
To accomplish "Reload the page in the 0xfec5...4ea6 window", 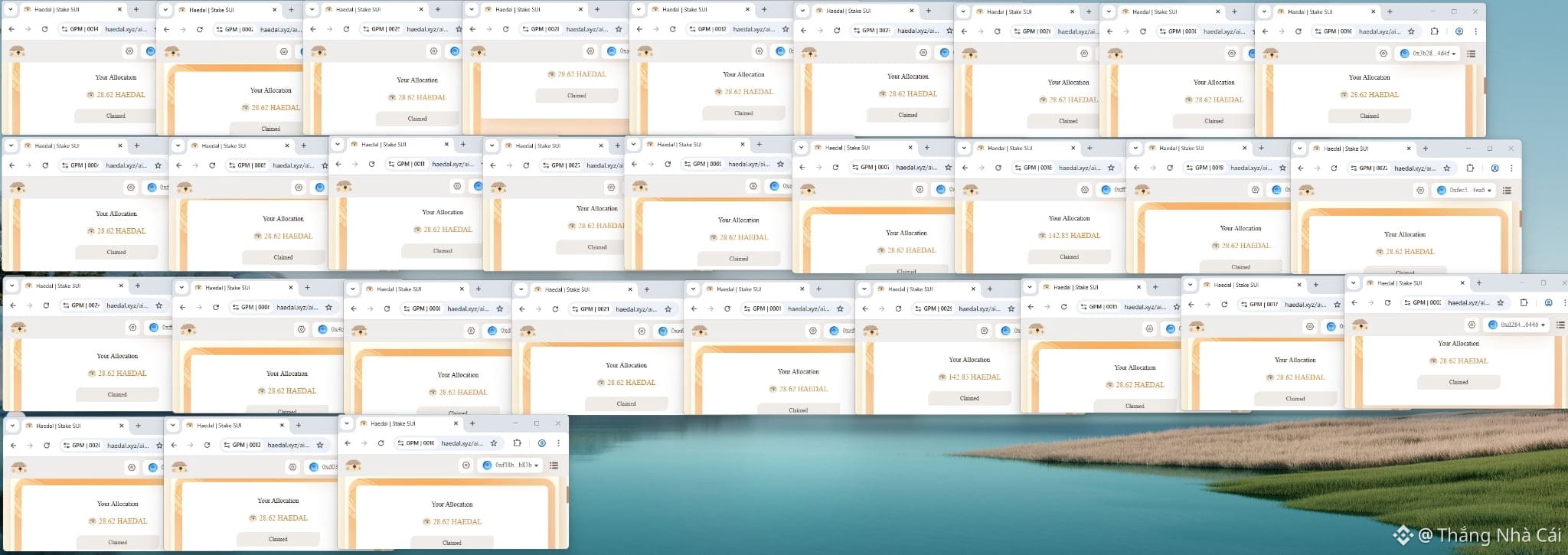I will click(1334, 168).
